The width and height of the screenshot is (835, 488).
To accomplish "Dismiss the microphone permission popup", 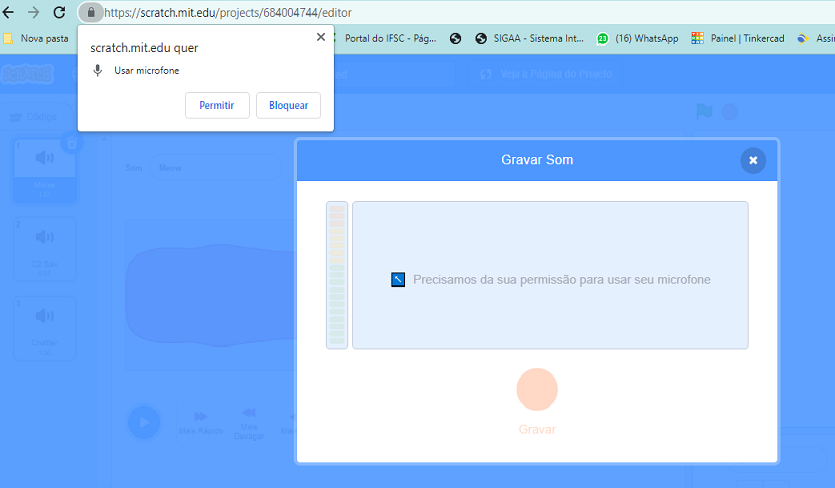I will 320,37.
